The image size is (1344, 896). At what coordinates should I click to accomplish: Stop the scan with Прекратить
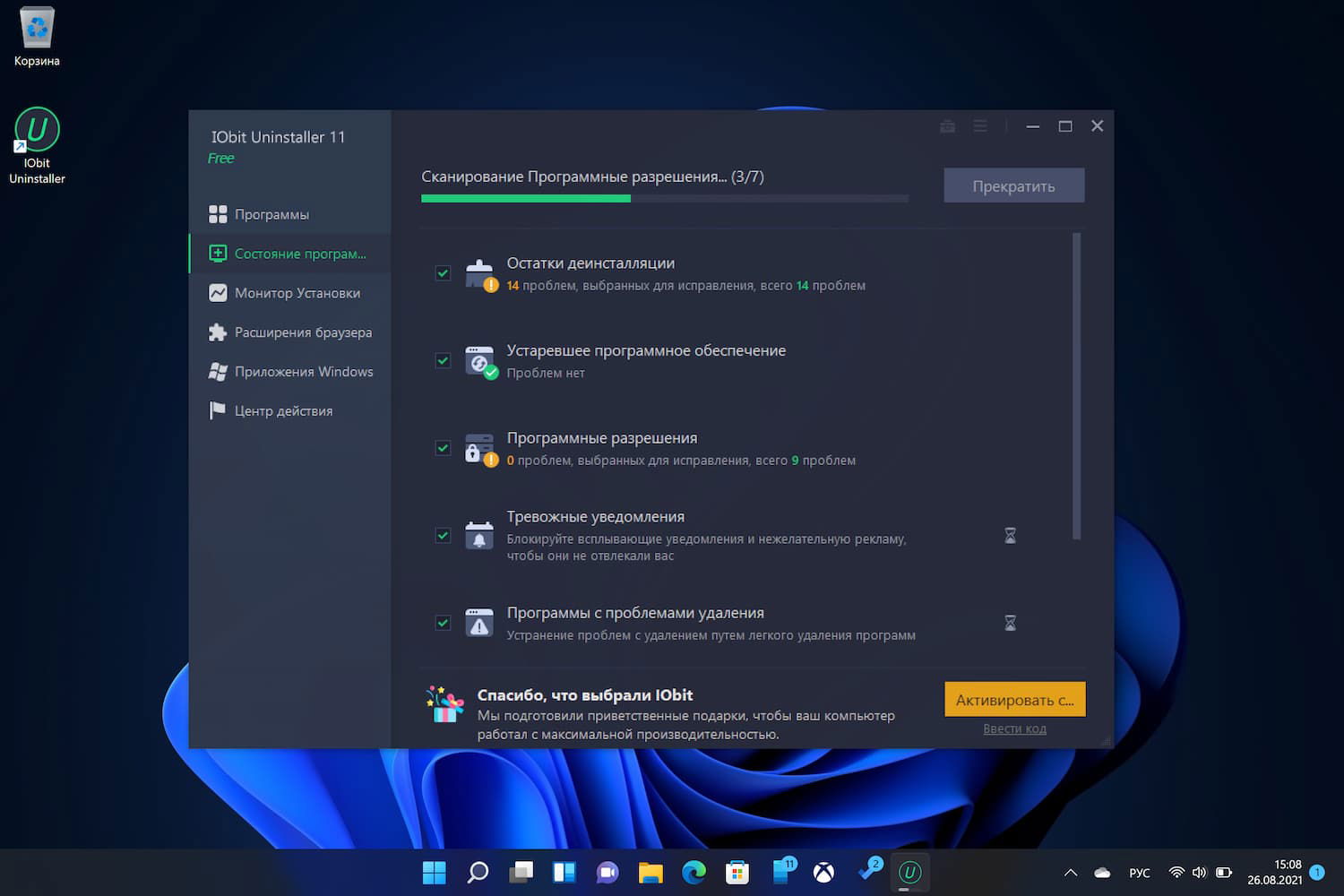pos(1014,185)
